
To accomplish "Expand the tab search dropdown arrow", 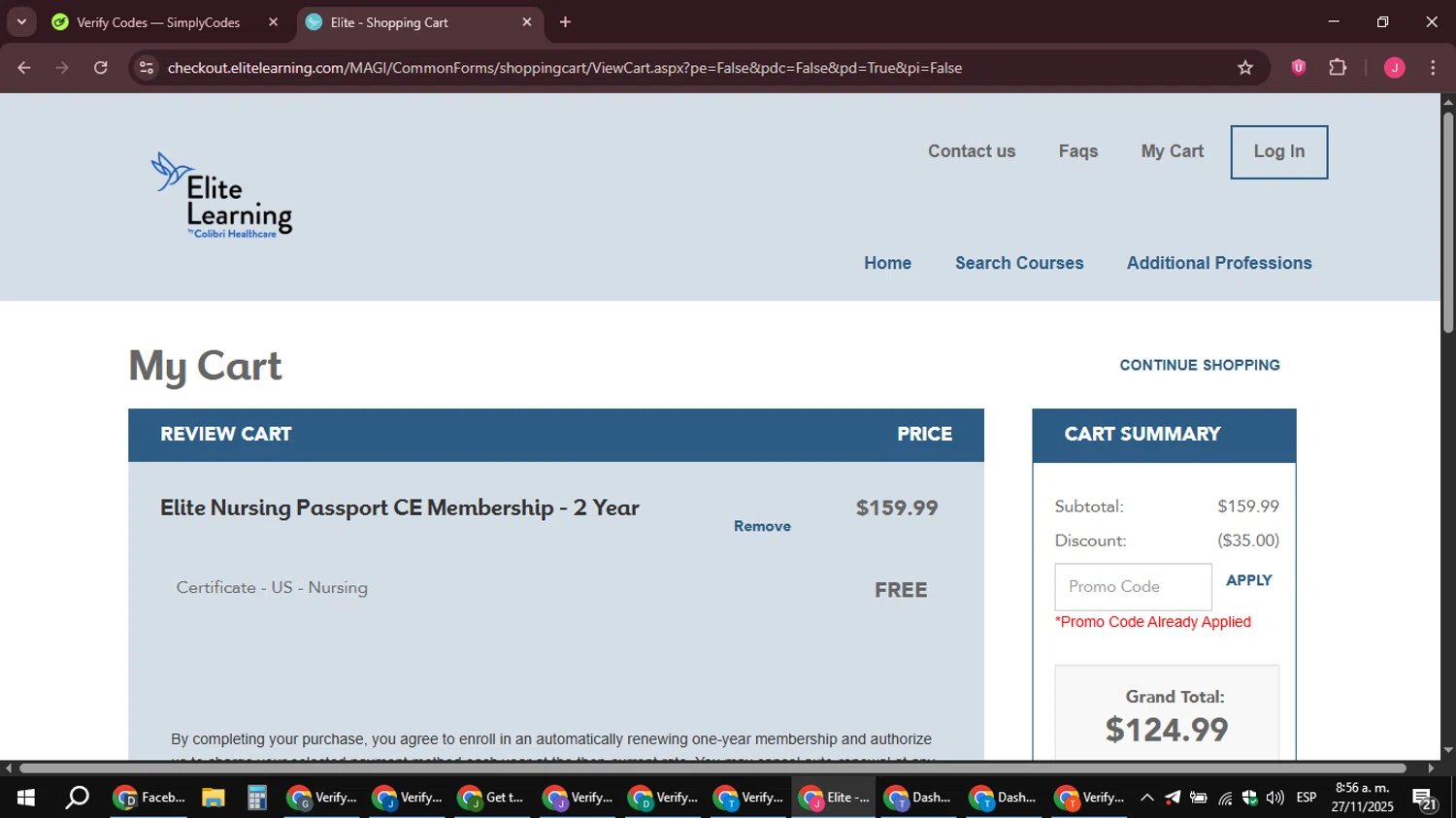I will pos(21,22).
